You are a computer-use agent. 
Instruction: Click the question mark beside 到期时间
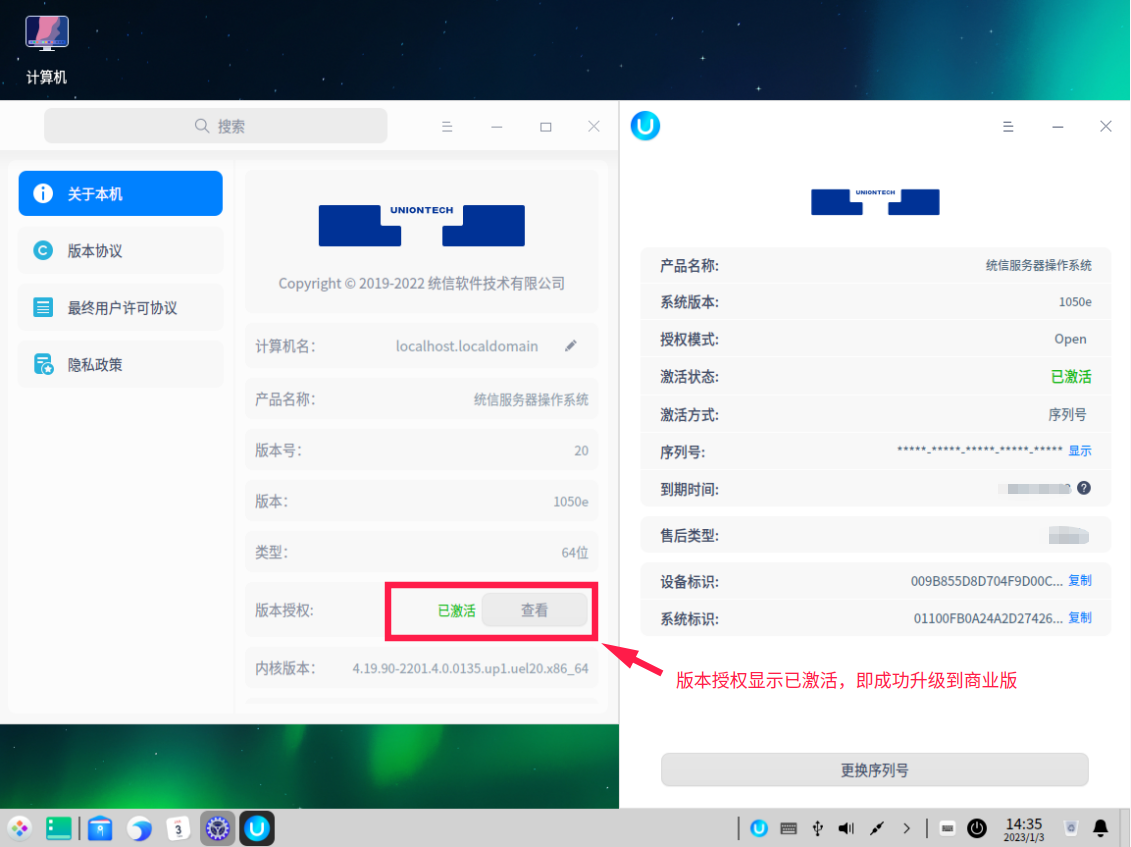point(1083,488)
